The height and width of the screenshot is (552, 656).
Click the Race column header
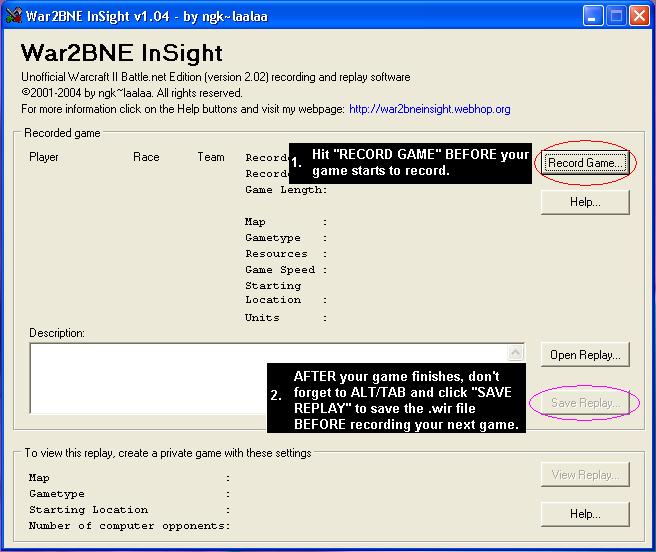146,157
